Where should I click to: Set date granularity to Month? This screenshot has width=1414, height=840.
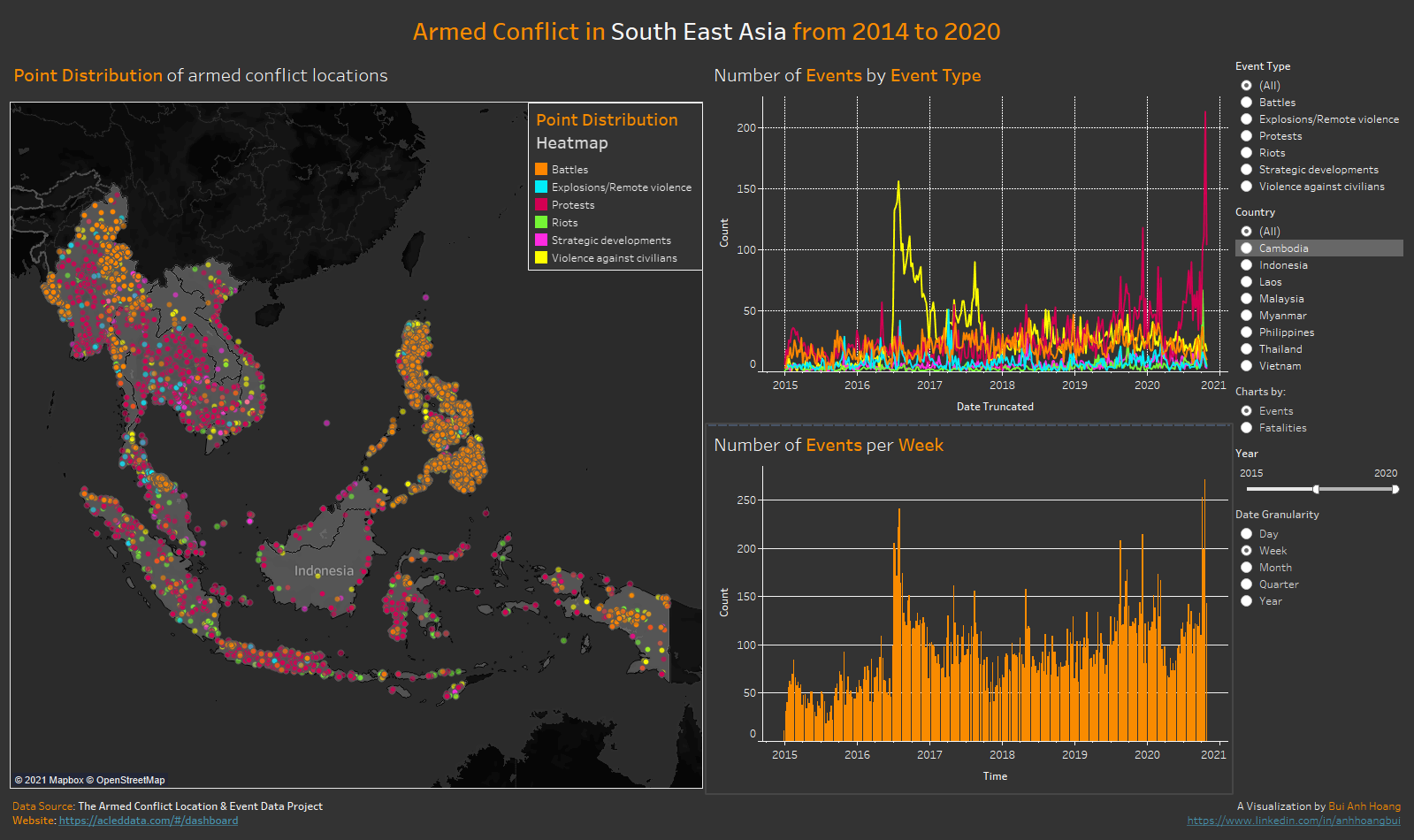(x=1246, y=568)
